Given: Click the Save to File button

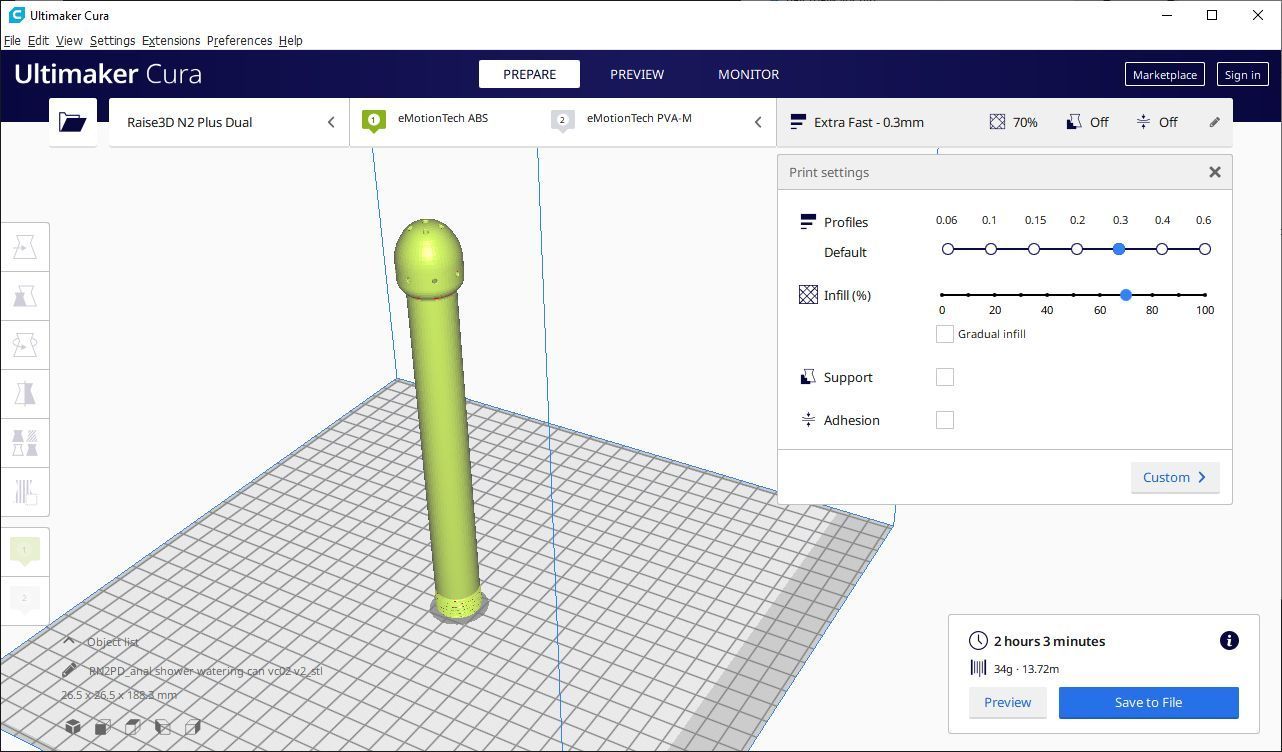Looking at the screenshot, I should pos(1148,702).
